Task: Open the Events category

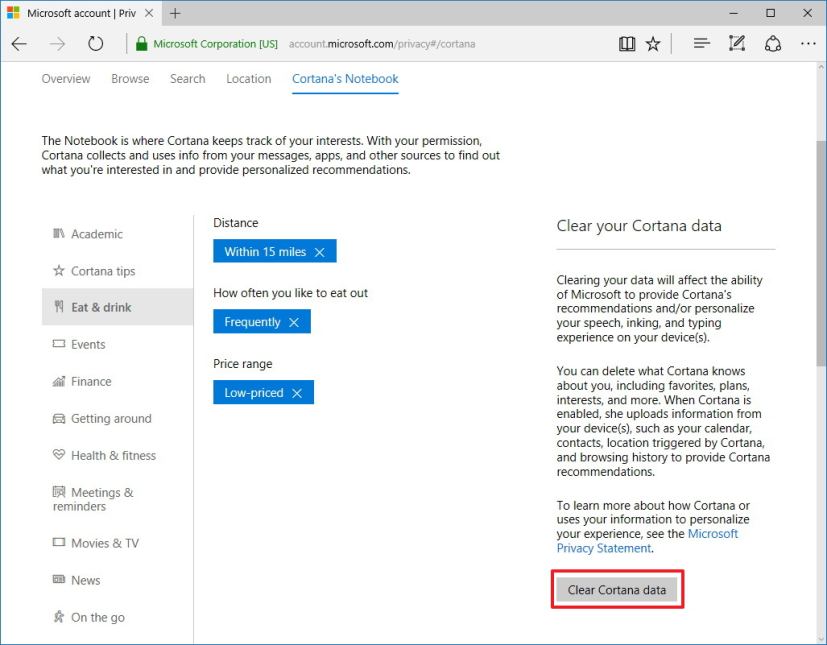Action: tap(117, 344)
